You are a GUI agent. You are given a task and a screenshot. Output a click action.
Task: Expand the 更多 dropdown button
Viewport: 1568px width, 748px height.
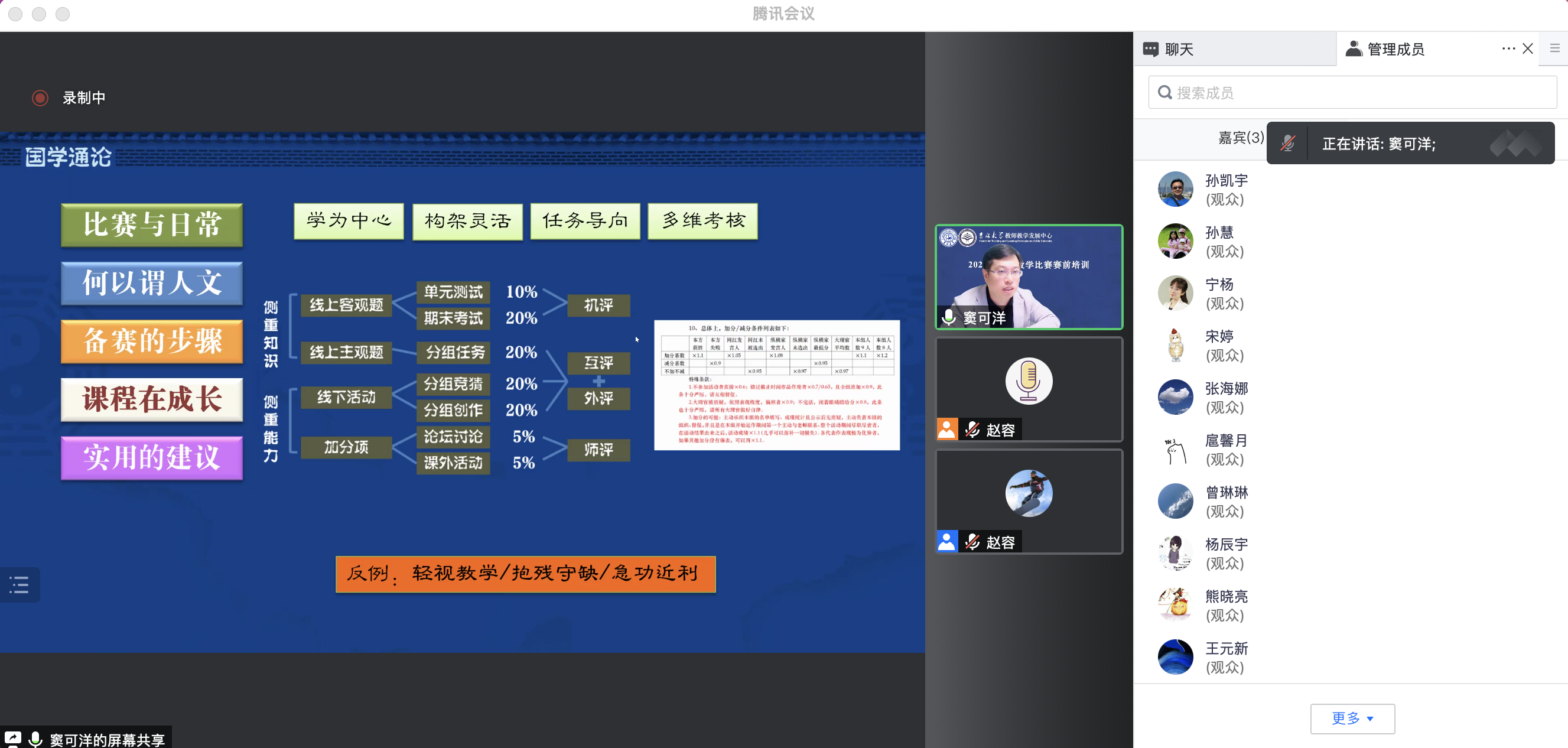[1352, 718]
